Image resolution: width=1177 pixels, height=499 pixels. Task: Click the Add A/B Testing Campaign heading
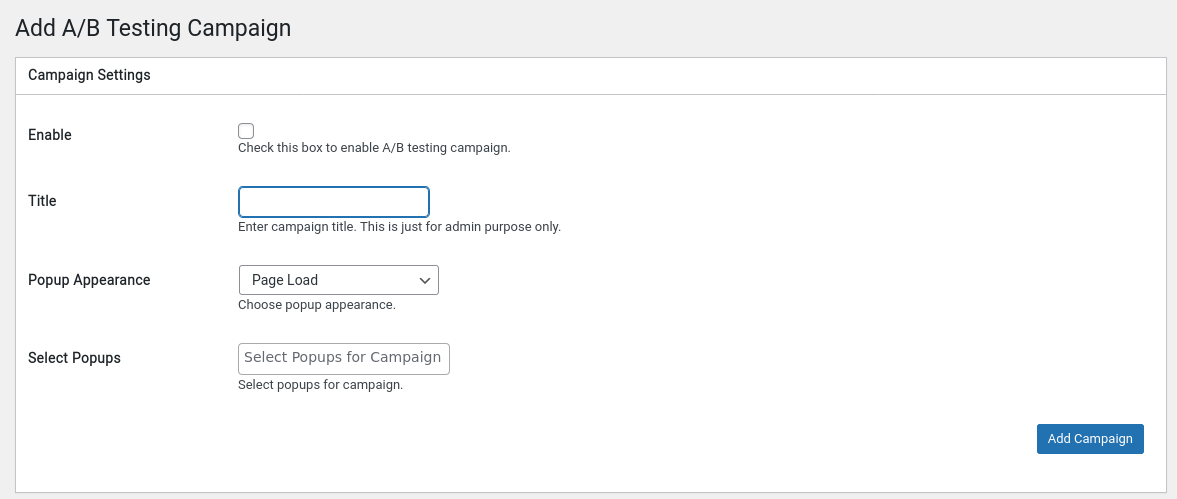tap(153, 28)
